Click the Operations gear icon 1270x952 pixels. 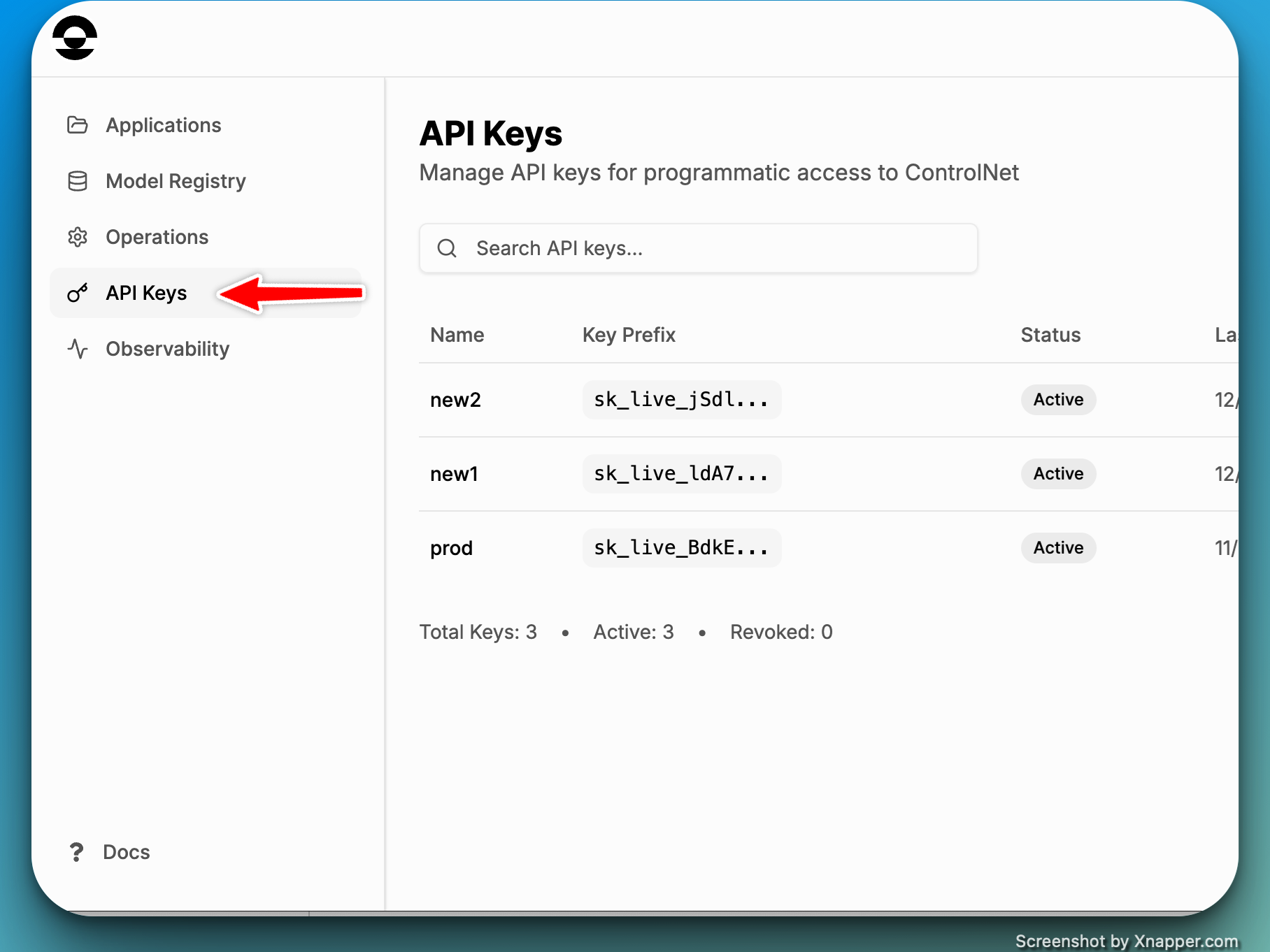[78, 237]
